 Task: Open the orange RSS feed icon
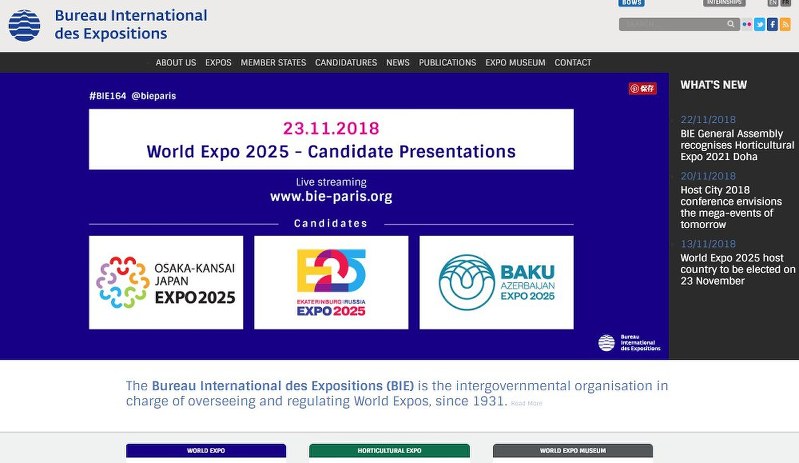785,24
